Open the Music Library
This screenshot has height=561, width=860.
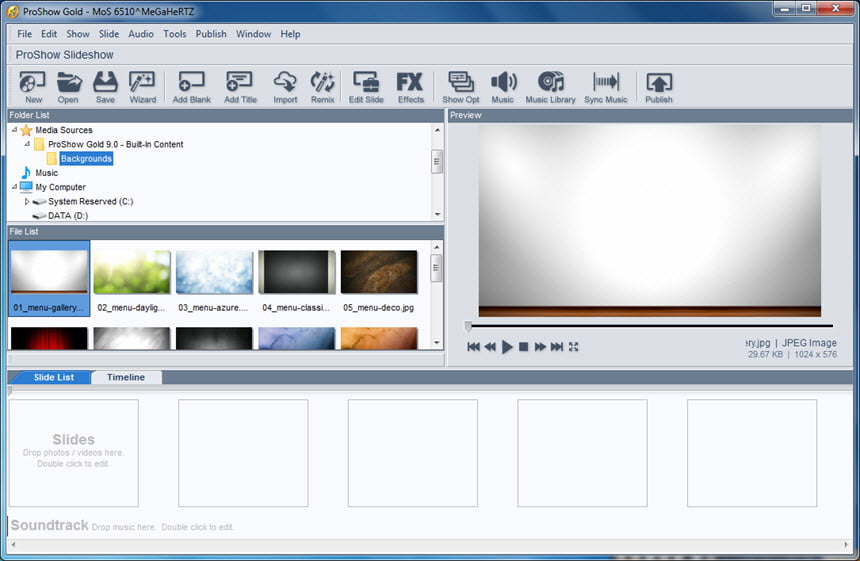[551, 87]
